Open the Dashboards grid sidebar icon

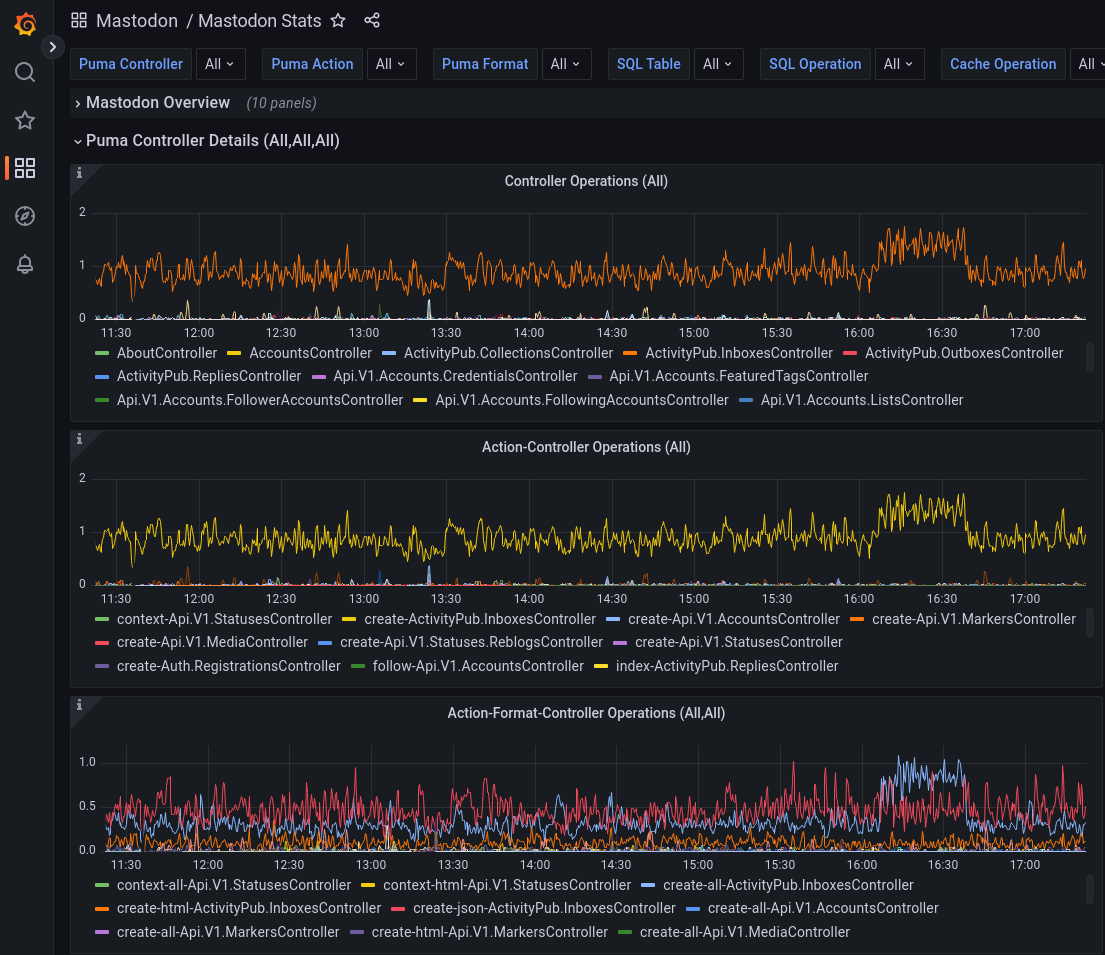click(x=25, y=168)
